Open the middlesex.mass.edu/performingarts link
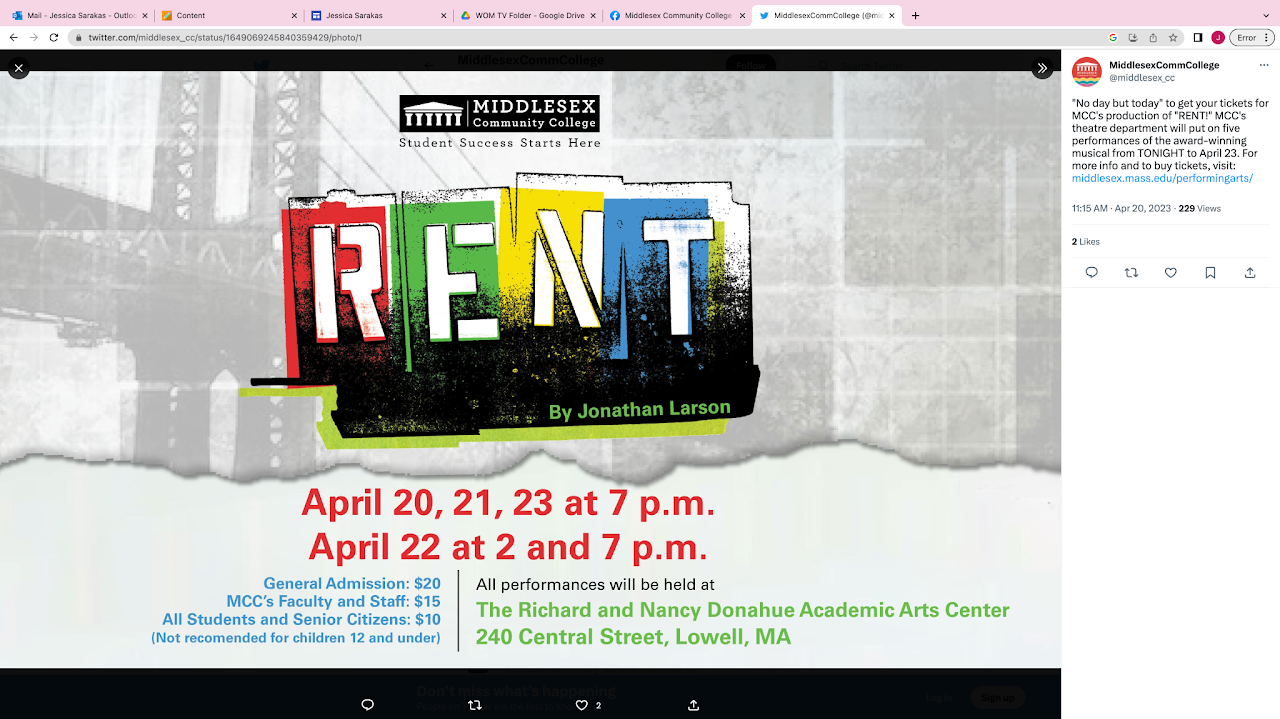 [1162, 178]
